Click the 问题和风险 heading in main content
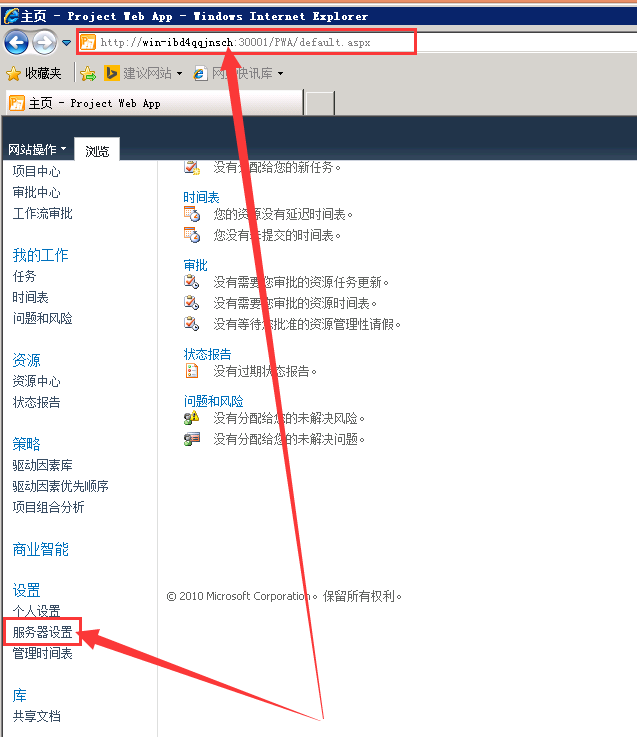The width and height of the screenshot is (637, 737). (x=213, y=401)
